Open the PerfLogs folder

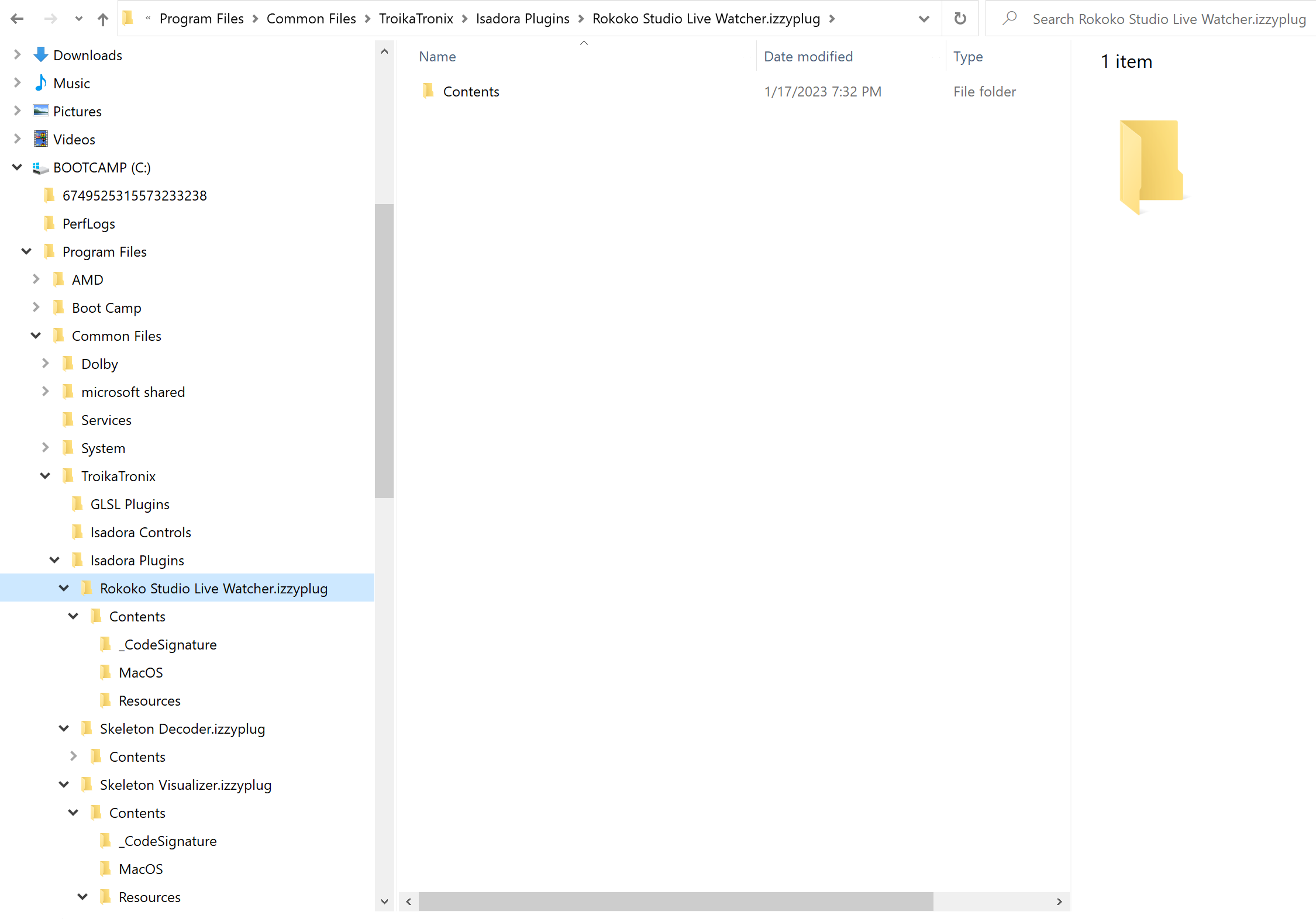click(88, 223)
